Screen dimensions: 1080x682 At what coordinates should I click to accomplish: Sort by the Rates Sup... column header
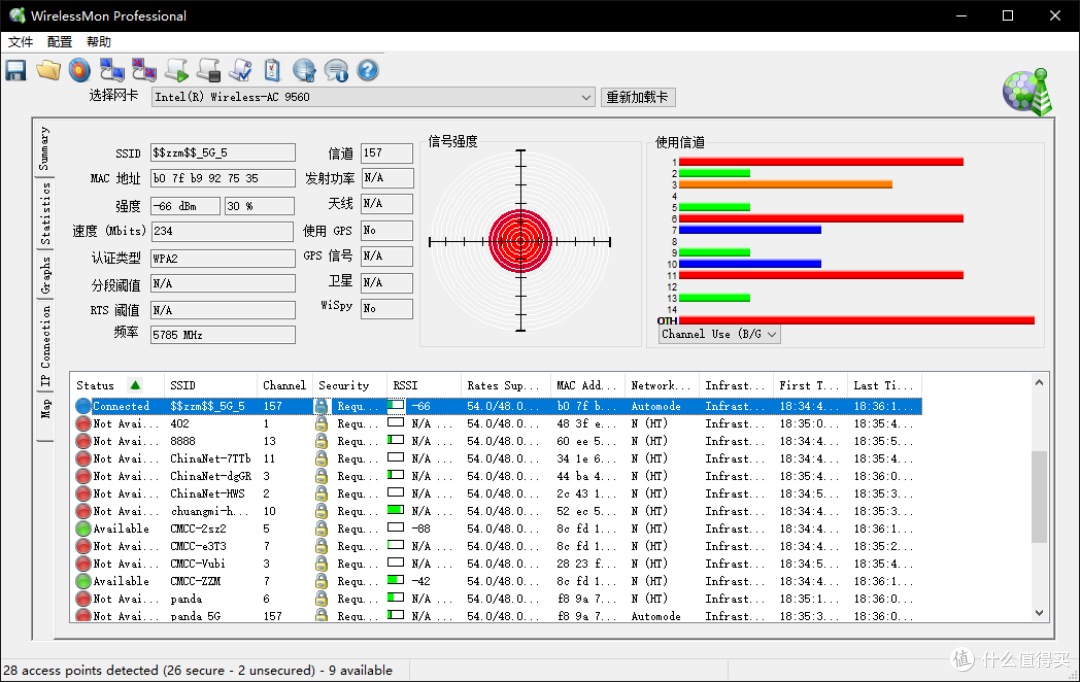(505, 385)
